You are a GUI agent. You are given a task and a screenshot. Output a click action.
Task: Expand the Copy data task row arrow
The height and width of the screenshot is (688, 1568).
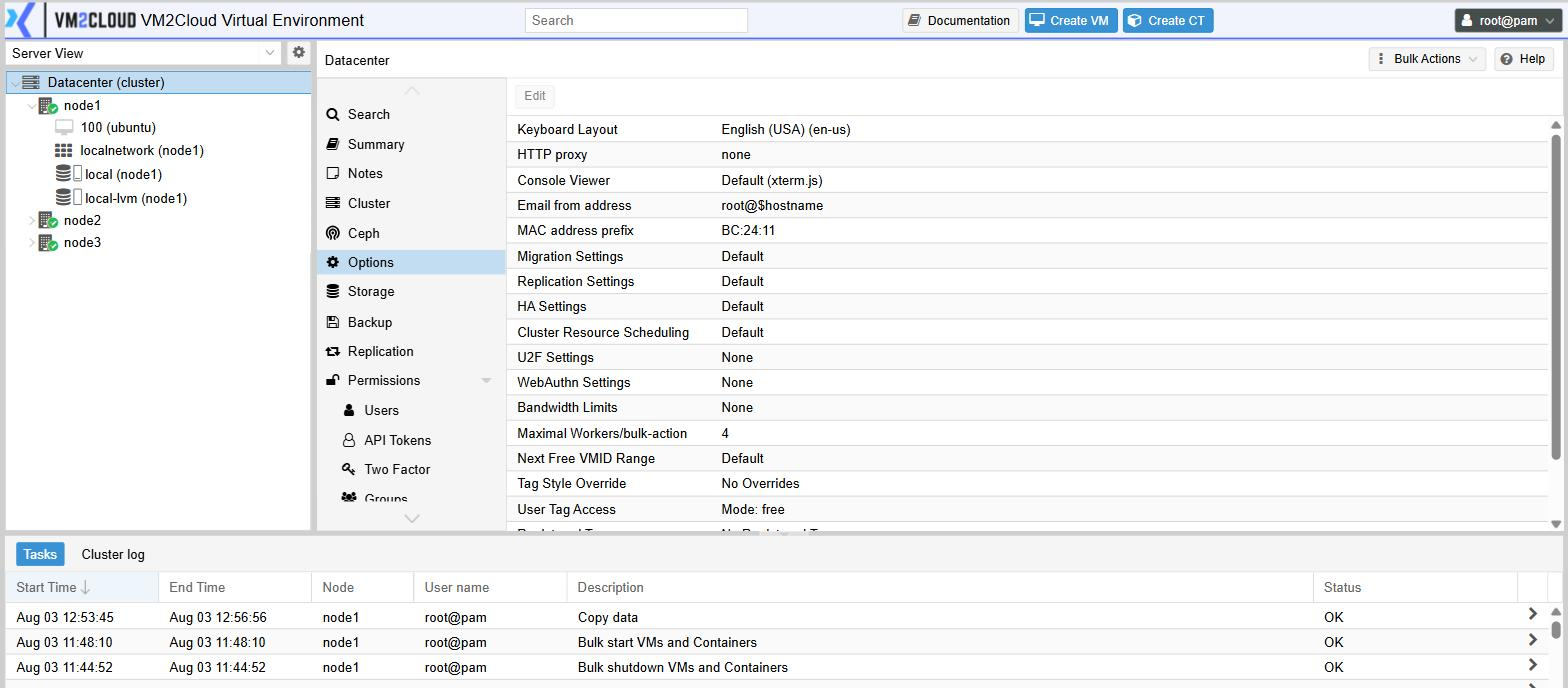pyautogui.click(x=1533, y=615)
